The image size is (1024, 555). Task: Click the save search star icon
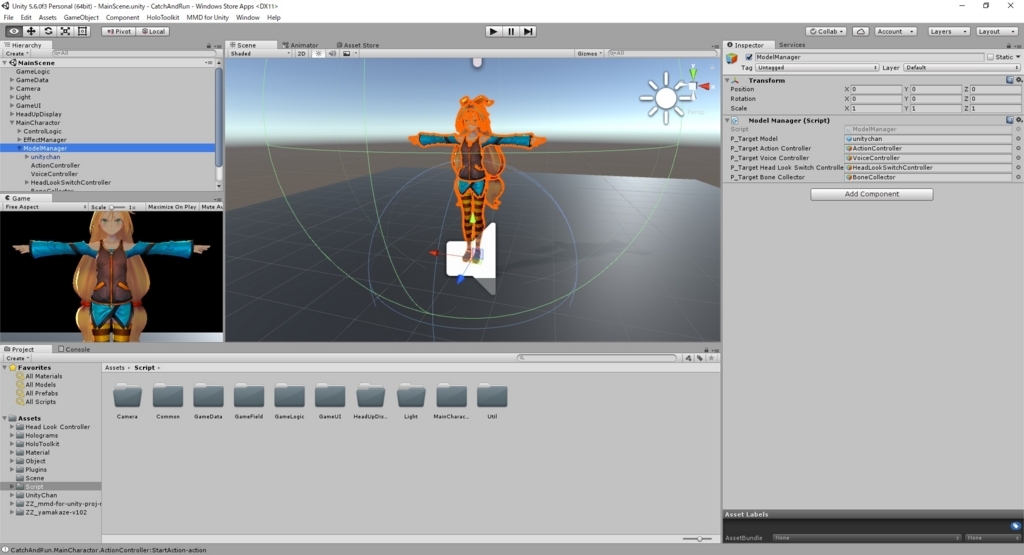tap(712, 358)
